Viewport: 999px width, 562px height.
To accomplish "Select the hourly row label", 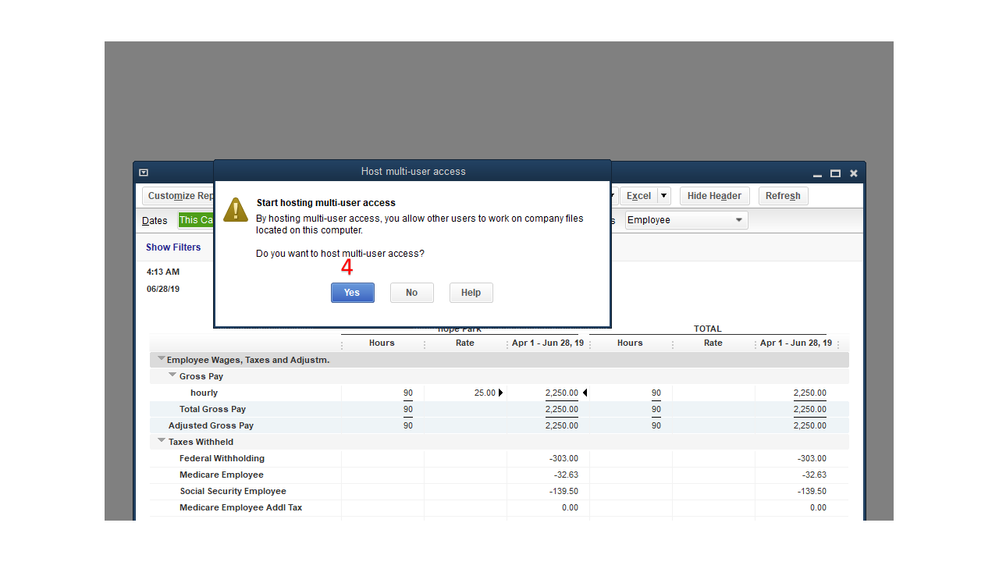I will 204,393.
